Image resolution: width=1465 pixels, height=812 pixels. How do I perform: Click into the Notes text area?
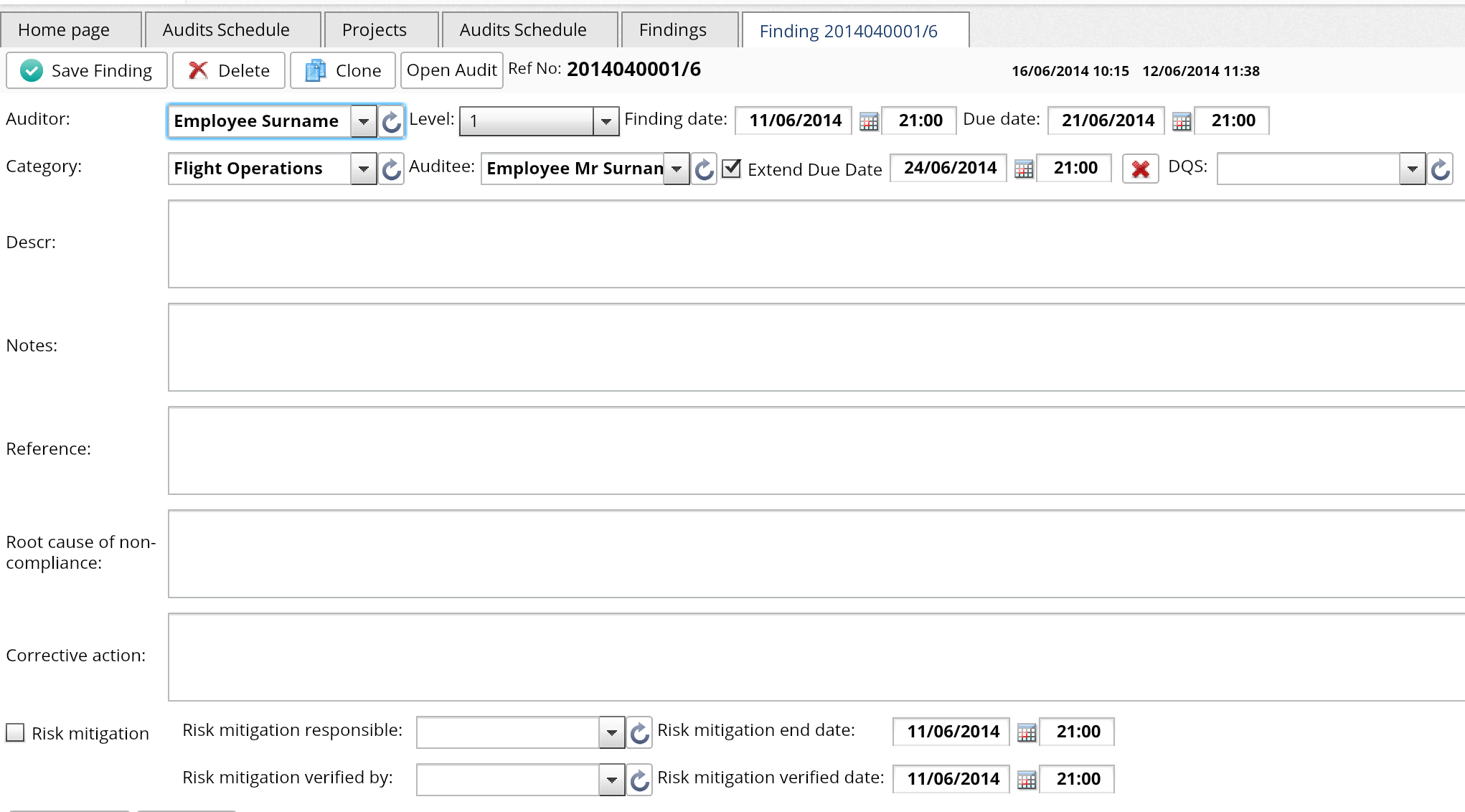(816, 347)
